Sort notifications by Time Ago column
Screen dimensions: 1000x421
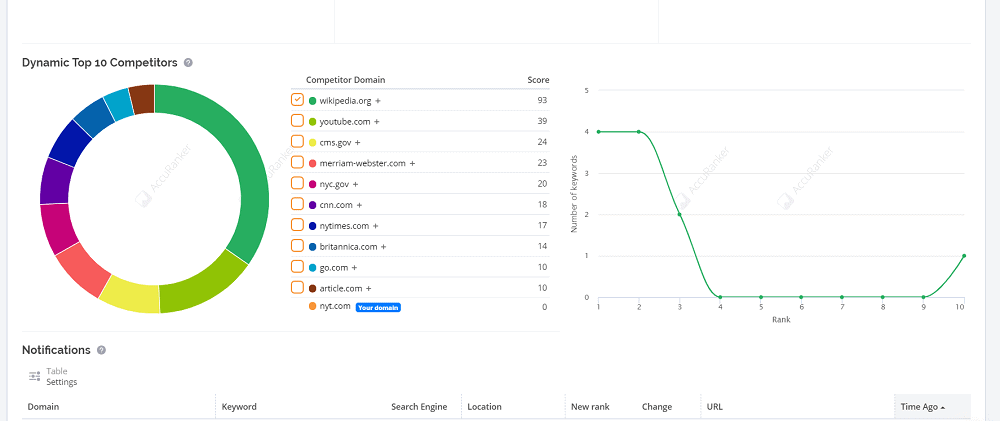point(922,407)
